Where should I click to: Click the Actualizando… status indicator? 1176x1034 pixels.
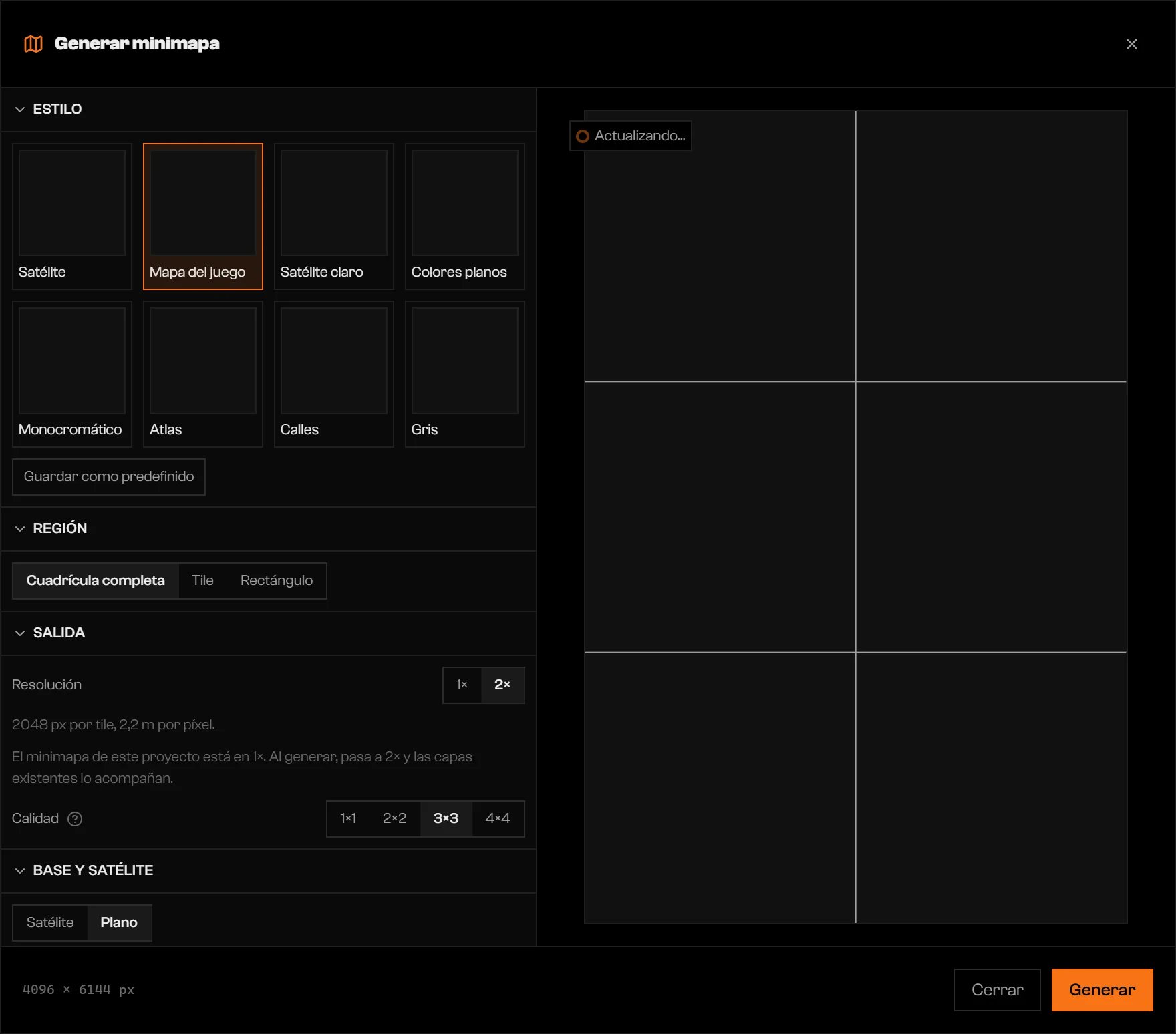pyautogui.click(x=630, y=136)
